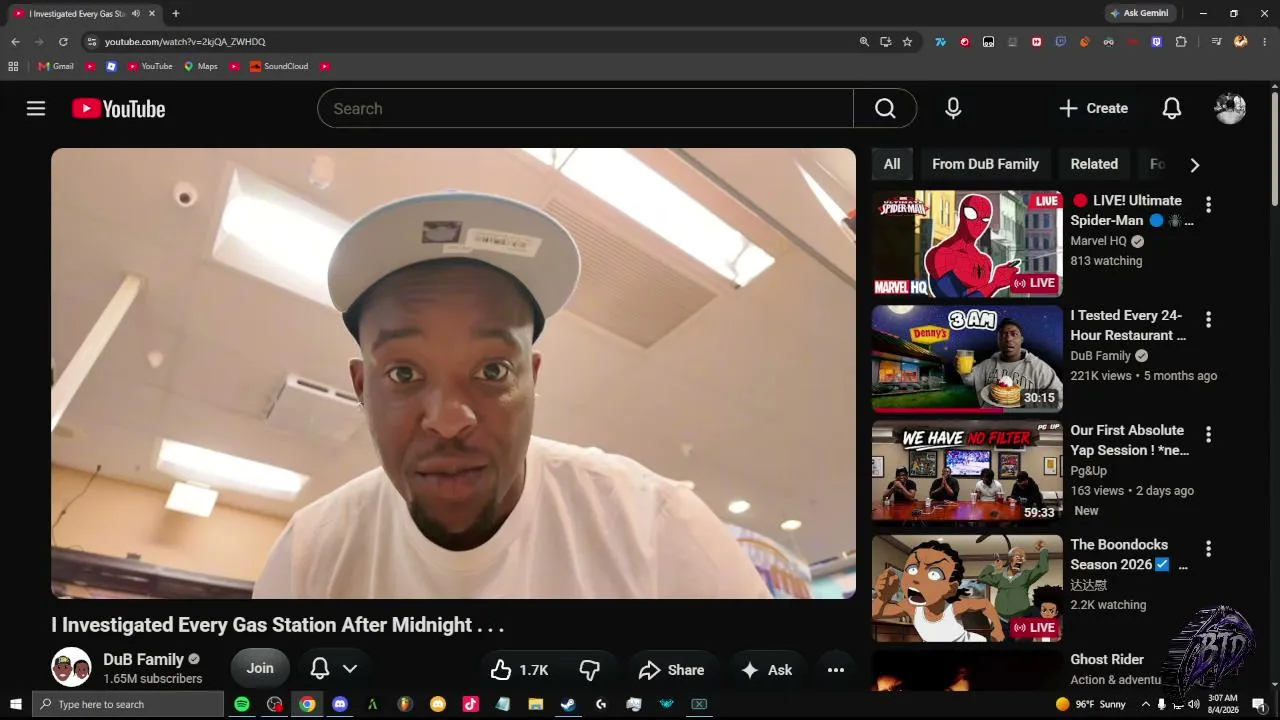Click Ask Gemini in the title bar

[x=1139, y=13]
